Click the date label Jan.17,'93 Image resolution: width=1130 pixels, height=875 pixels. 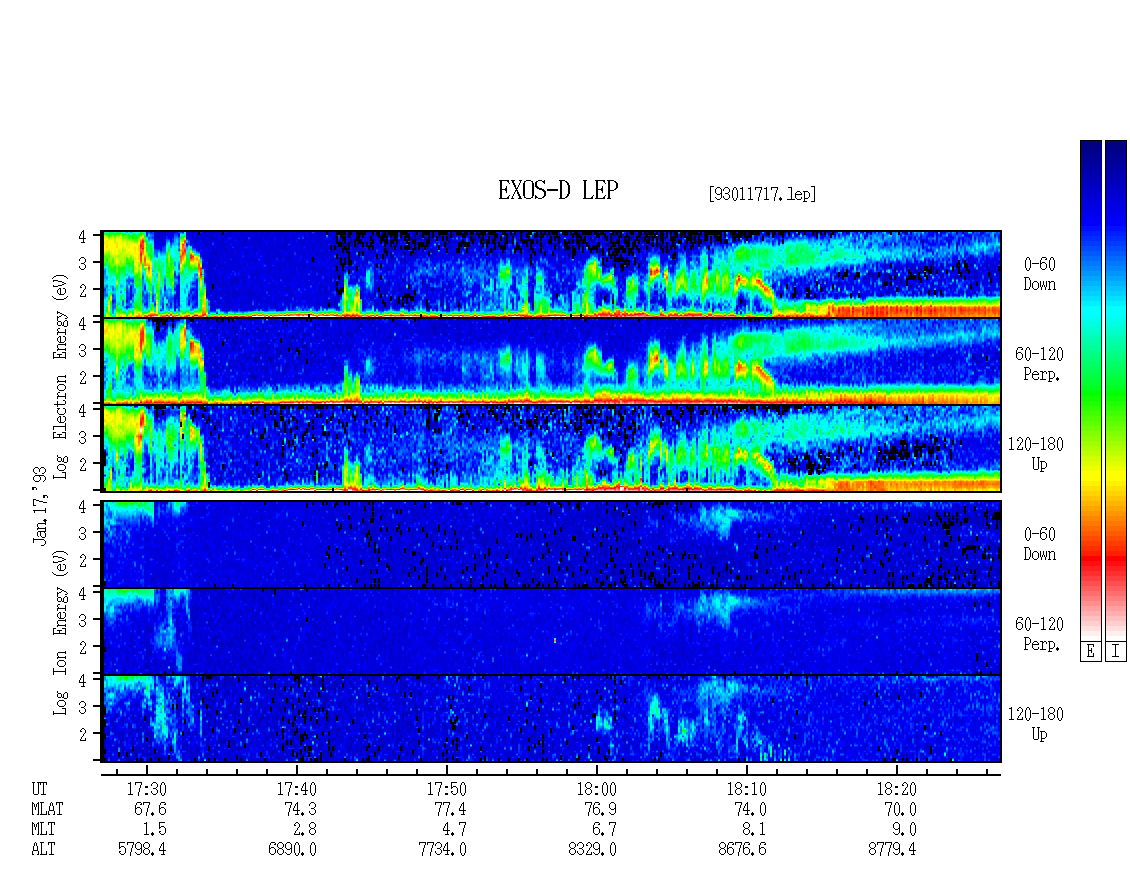40,505
